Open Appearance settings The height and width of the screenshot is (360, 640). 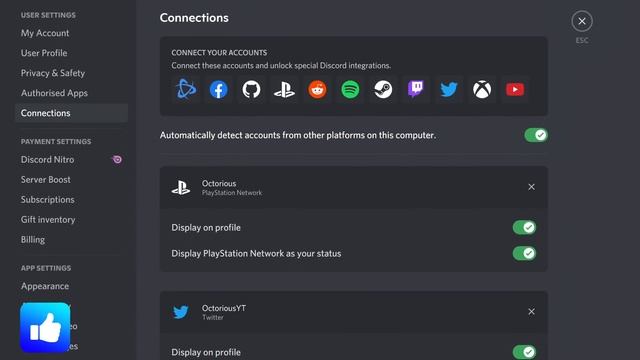click(71, 286)
